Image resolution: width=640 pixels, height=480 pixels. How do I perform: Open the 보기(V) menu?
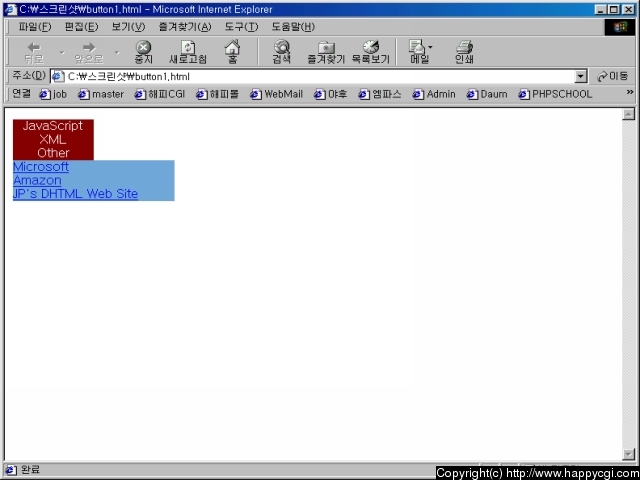(128, 27)
